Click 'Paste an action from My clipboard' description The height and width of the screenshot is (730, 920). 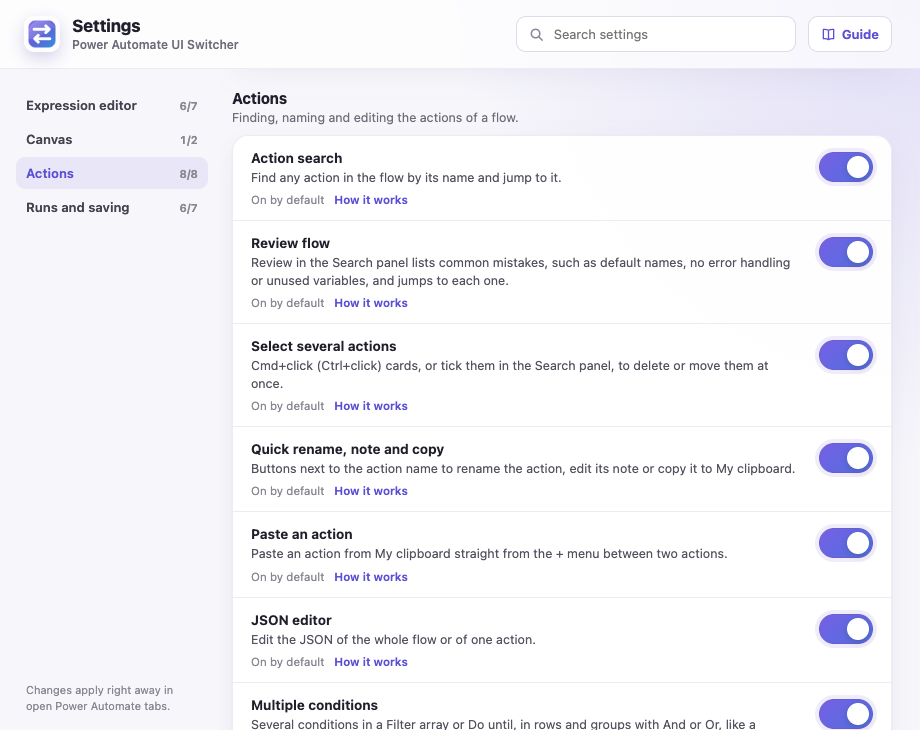489,554
